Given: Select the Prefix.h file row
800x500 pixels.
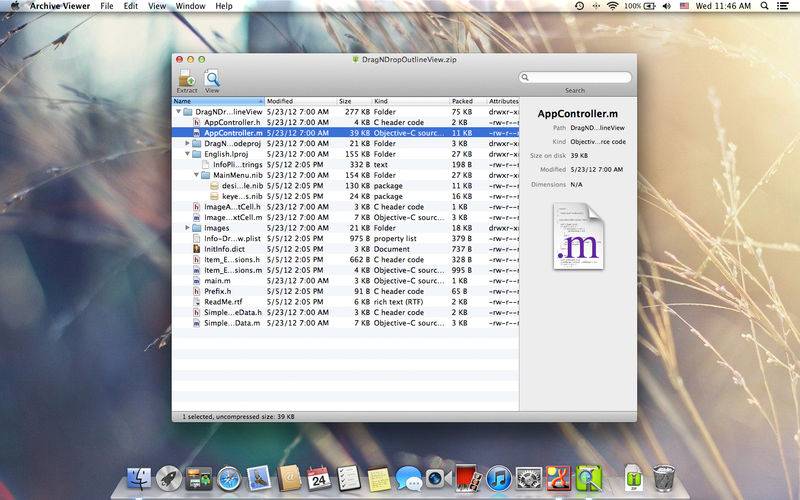Looking at the screenshot, I should [345, 291].
